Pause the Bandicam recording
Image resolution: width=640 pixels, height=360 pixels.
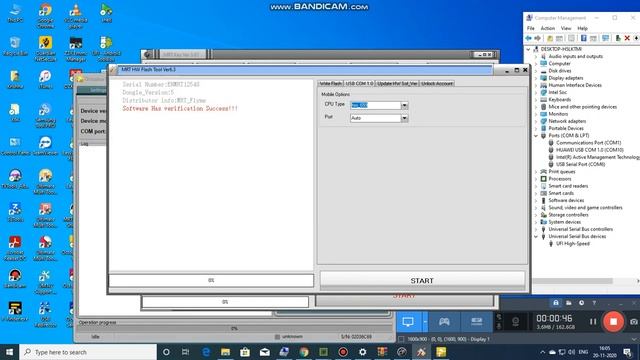coord(593,322)
